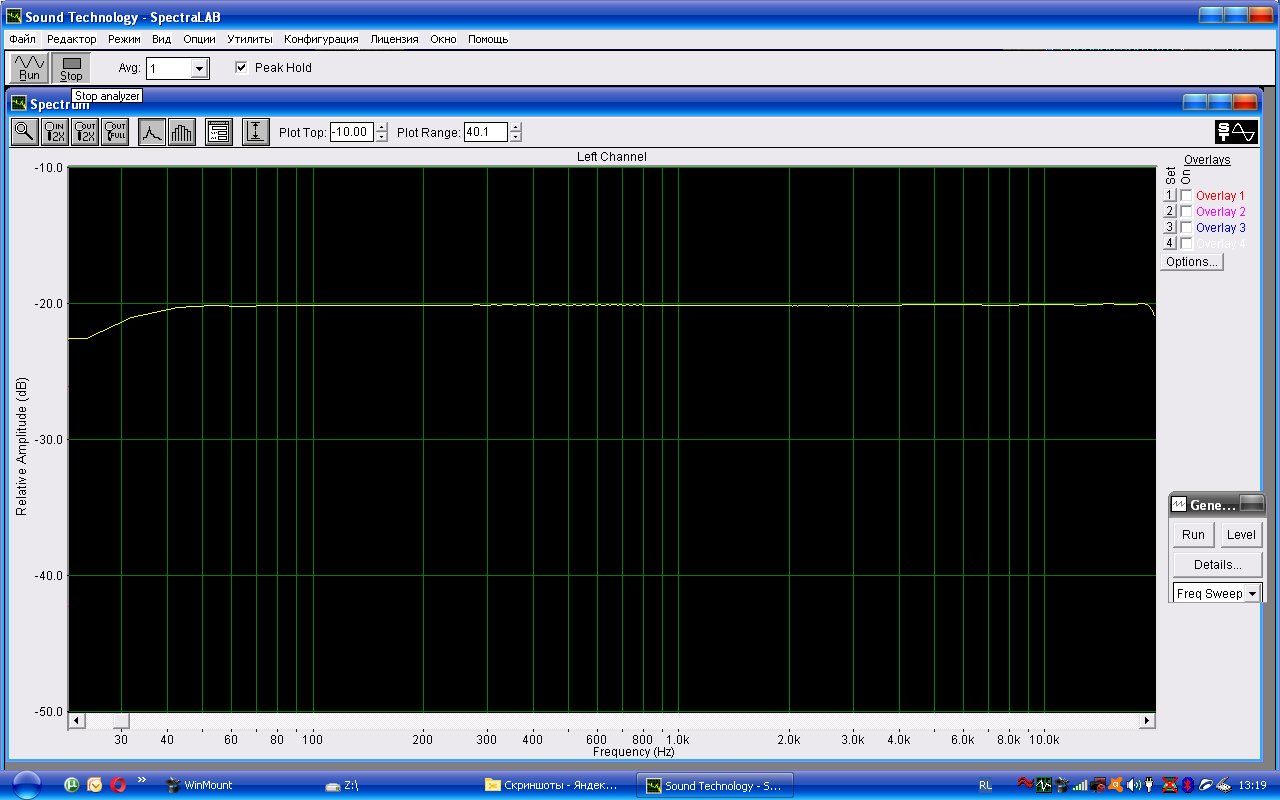The height and width of the screenshot is (800, 1280).
Task: Click the SpectraLAB application title bar icon
Action: tap(14, 16)
